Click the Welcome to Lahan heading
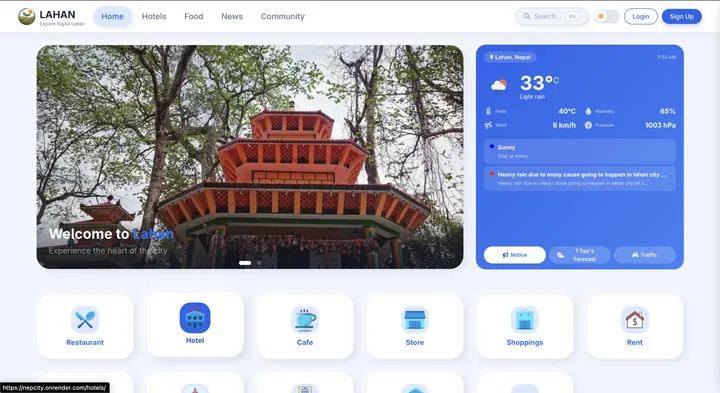The image size is (720, 393). (x=112, y=234)
